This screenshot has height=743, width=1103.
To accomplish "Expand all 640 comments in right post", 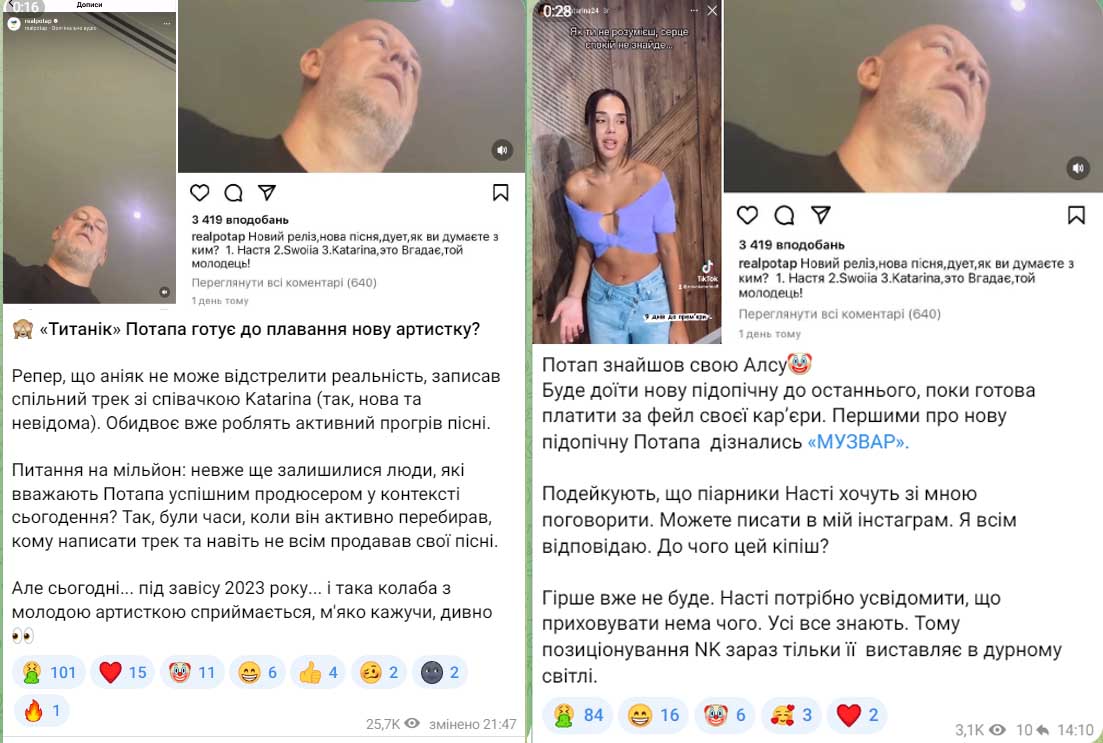I will click(x=839, y=314).
